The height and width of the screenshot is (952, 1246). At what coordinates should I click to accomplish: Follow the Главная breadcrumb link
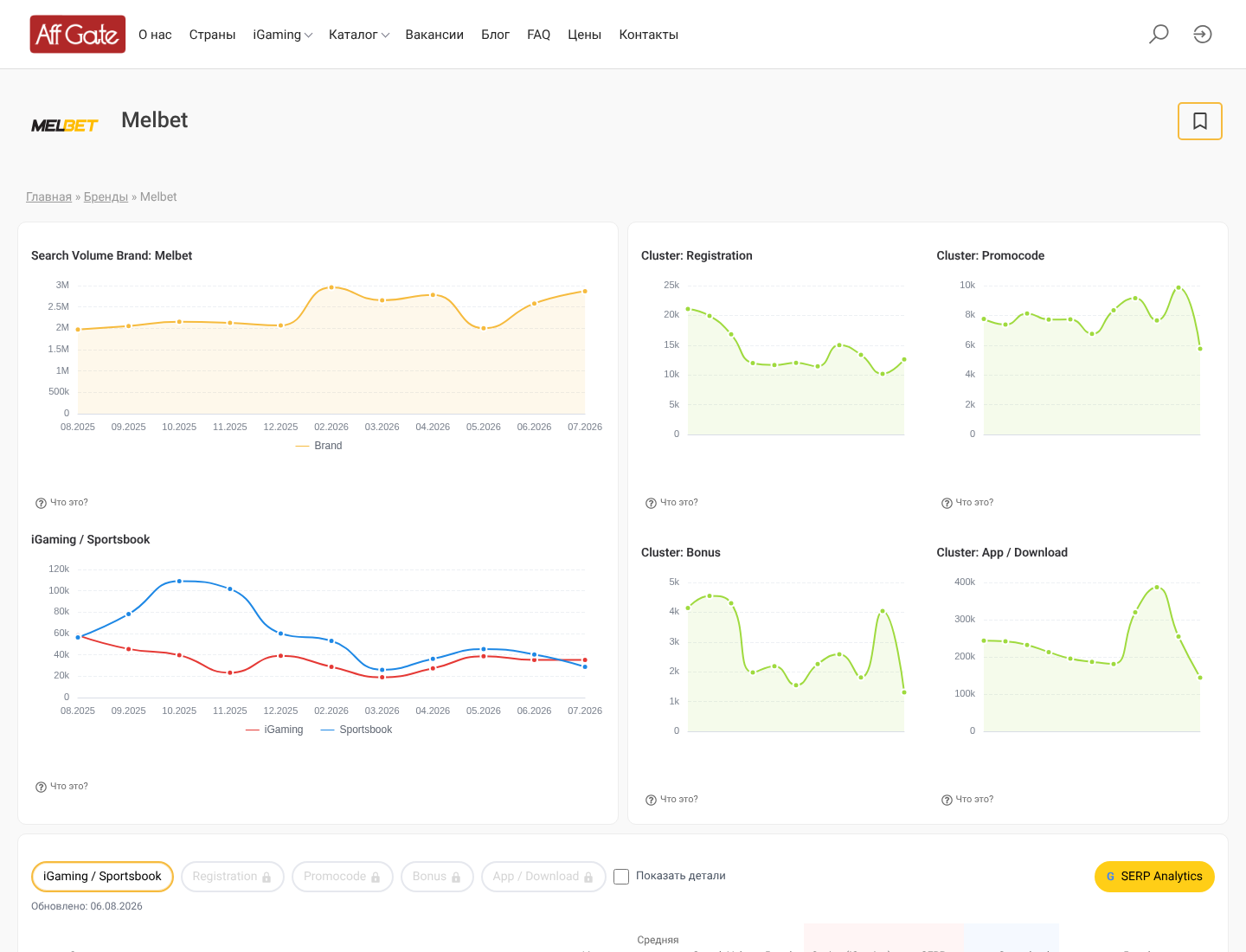coord(48,196)
